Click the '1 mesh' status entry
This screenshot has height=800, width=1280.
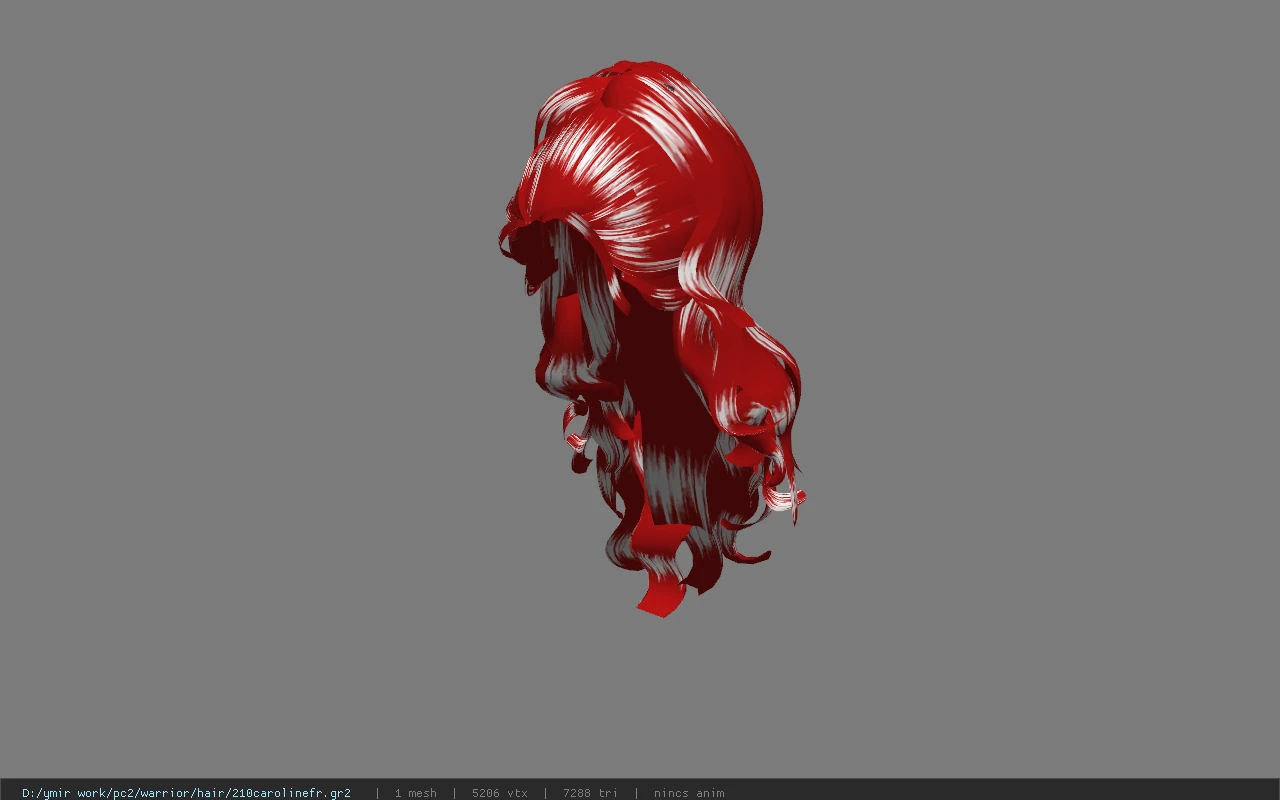(415, 793)
